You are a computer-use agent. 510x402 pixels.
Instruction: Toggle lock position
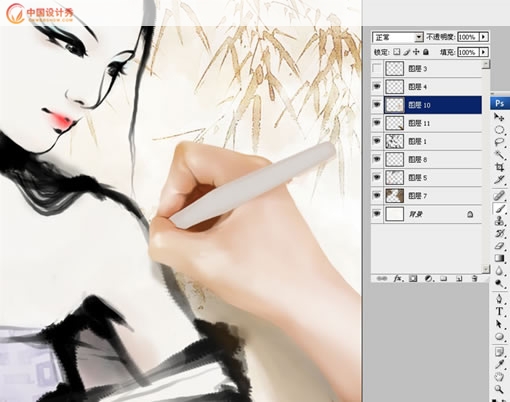416,52
